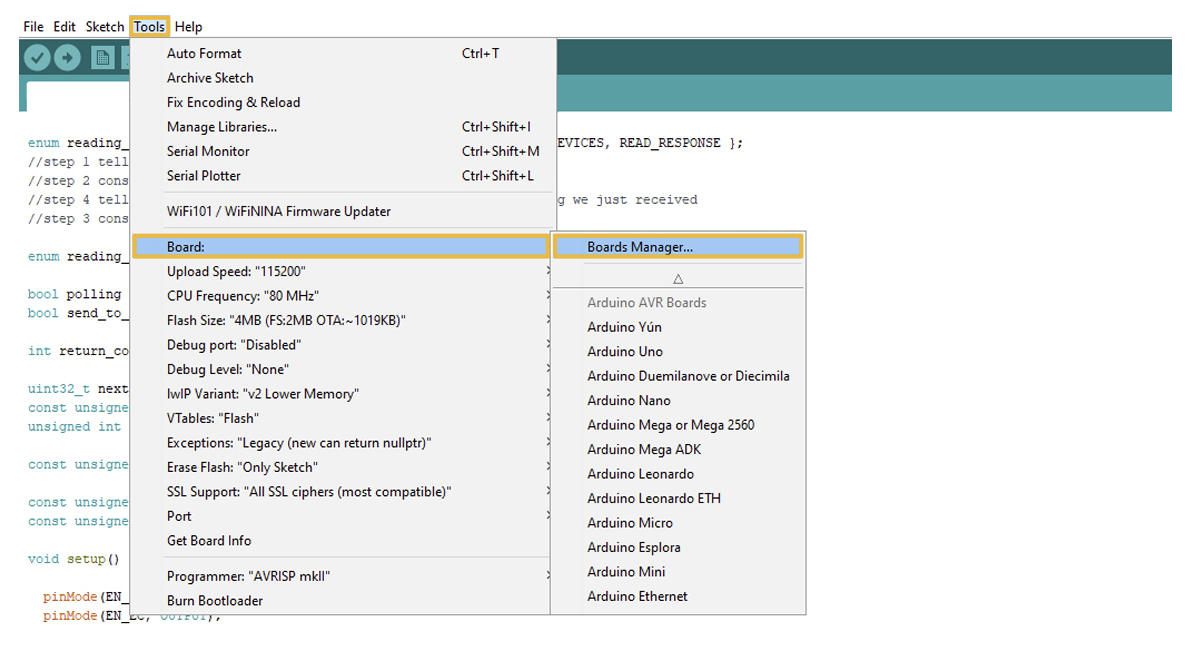The width and height of the screenshot is (1186, 652).
Task: Select the Arduino Yún board
Action: (678, 328)
